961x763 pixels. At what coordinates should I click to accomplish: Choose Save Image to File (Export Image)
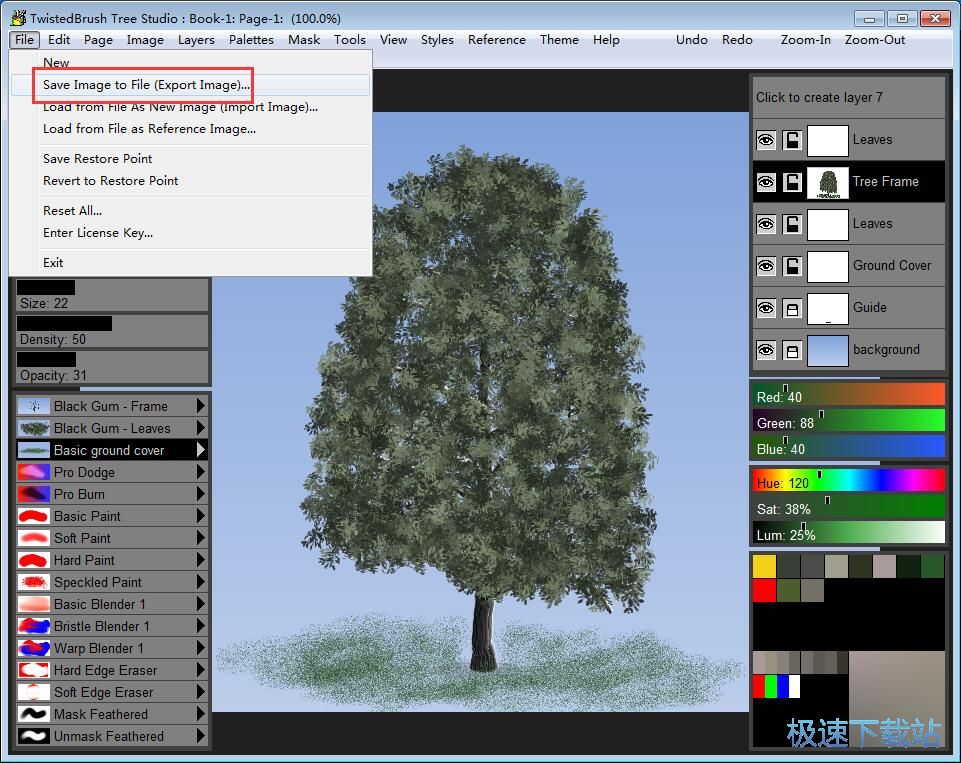[x=190, y=85]
